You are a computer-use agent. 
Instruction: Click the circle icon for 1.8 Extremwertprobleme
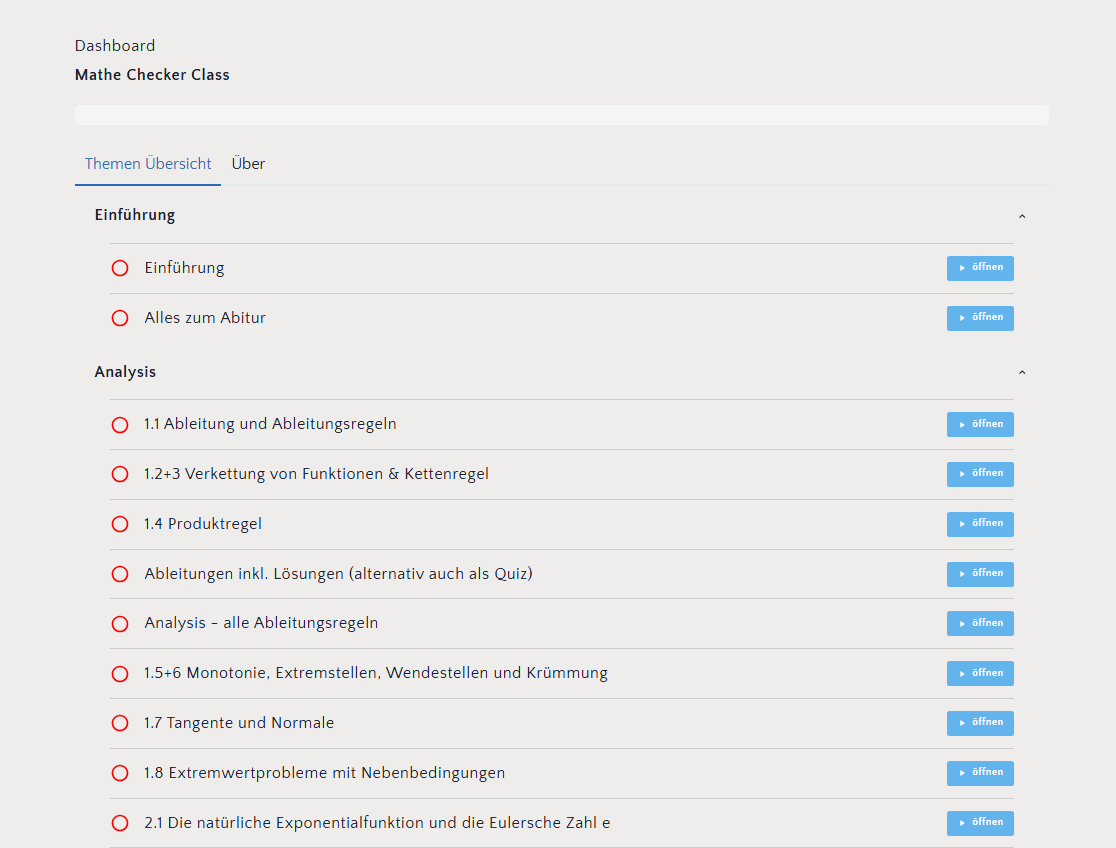point(120,773)
